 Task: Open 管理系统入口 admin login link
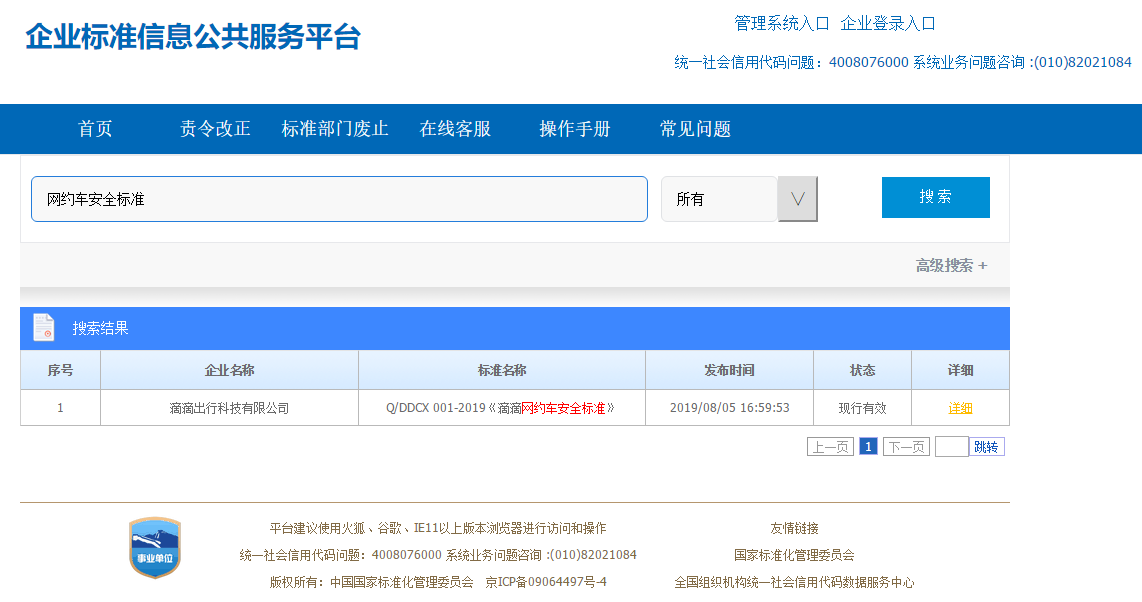coord(782,23)
